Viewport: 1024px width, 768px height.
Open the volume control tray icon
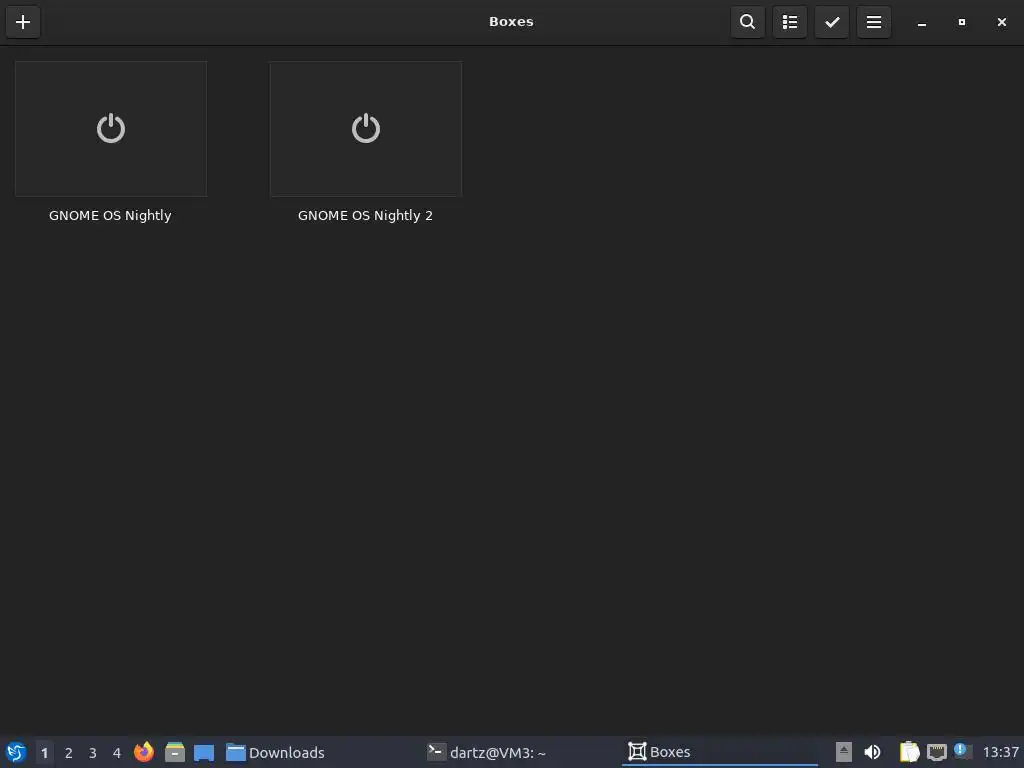tap(872, 752)
